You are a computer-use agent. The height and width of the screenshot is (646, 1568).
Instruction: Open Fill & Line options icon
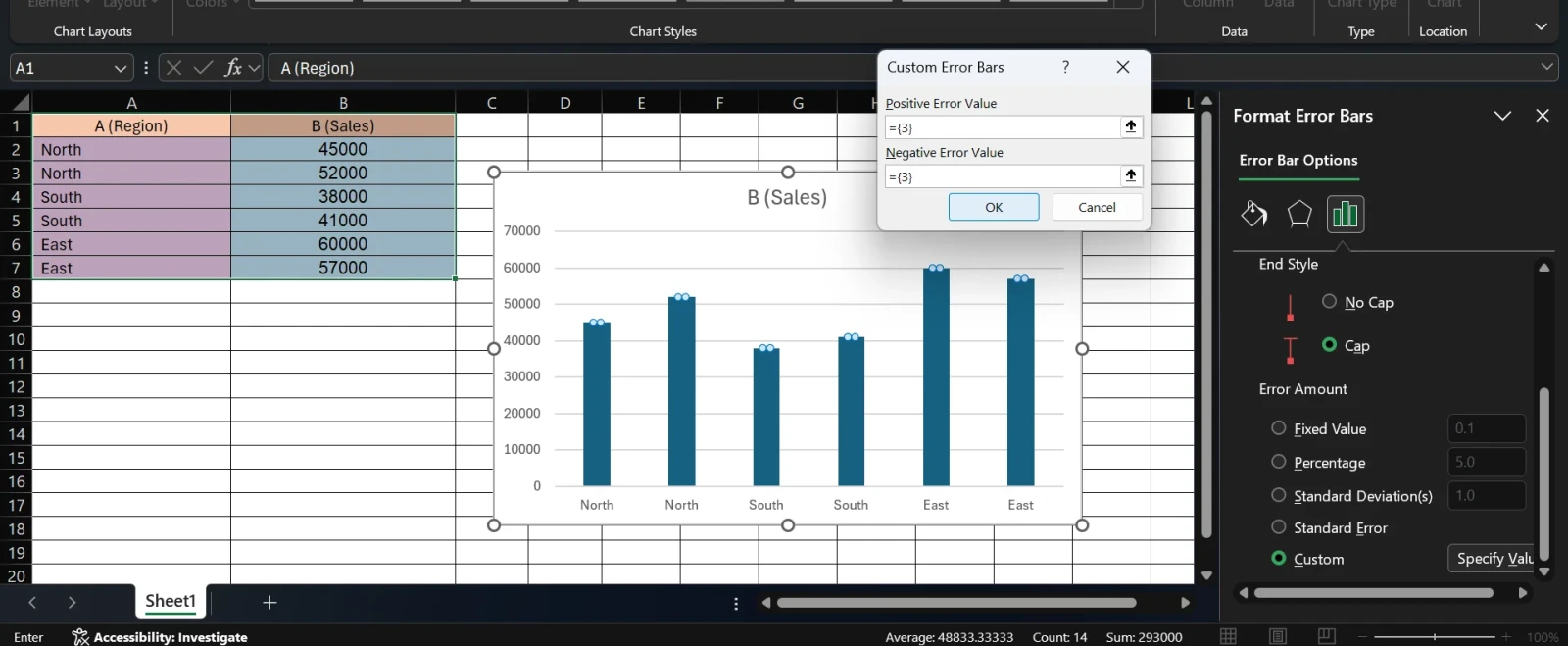tap(1253, 214)
